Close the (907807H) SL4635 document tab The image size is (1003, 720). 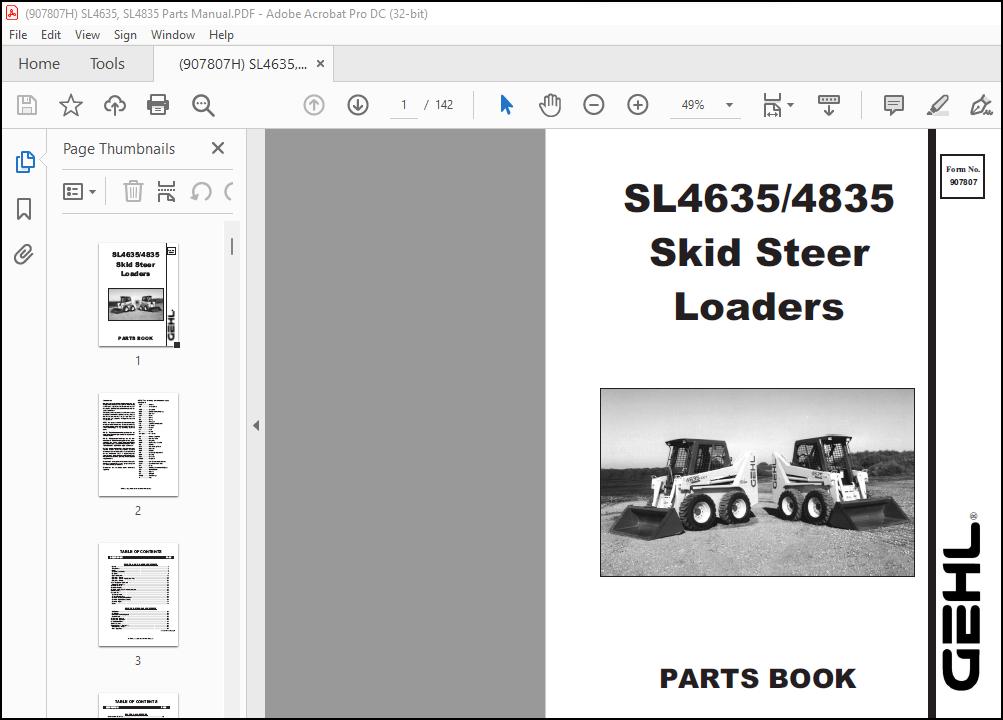[320, 64]
